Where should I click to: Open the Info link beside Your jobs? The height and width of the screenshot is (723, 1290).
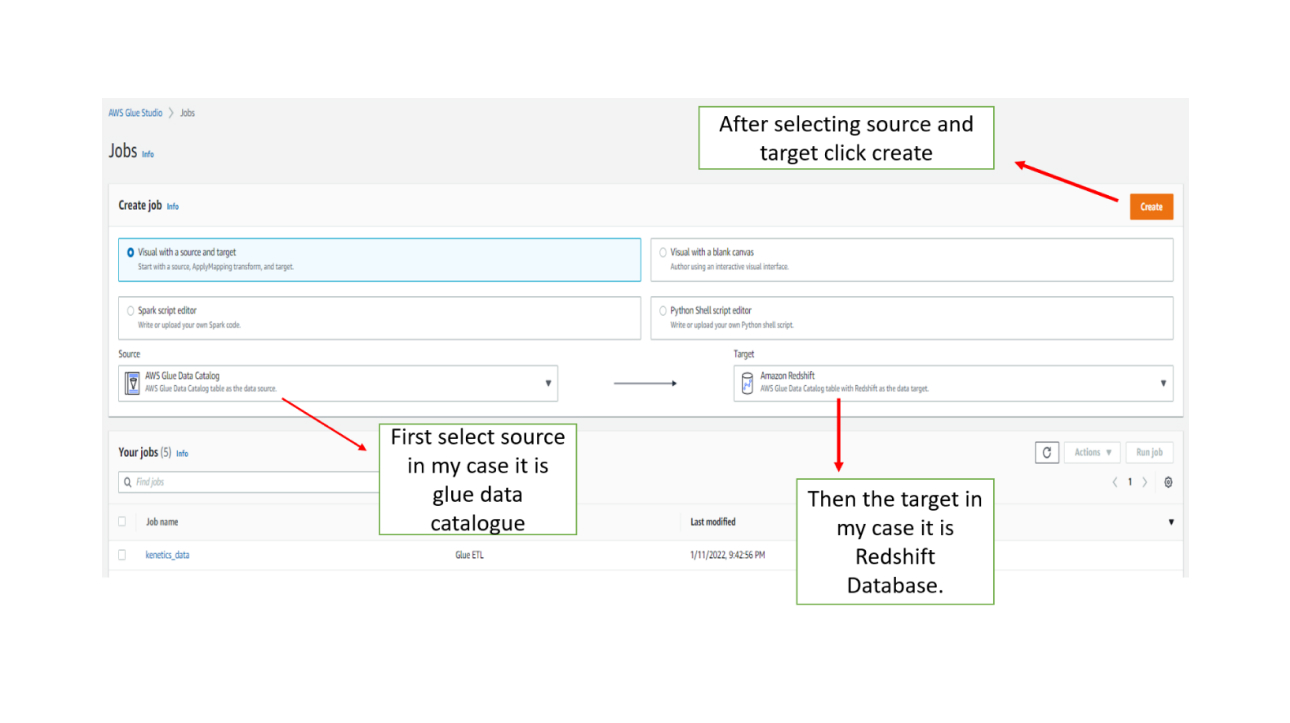[182, 453]
